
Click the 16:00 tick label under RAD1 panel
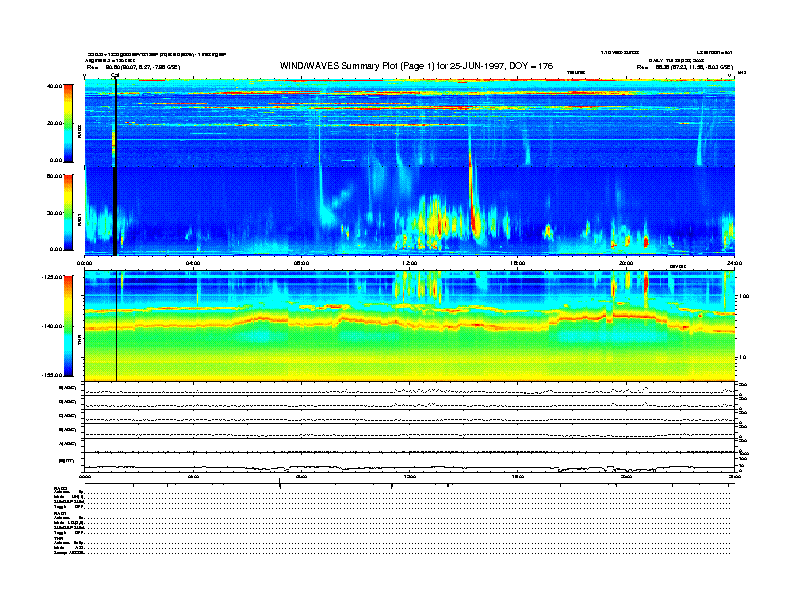[517, 263]
